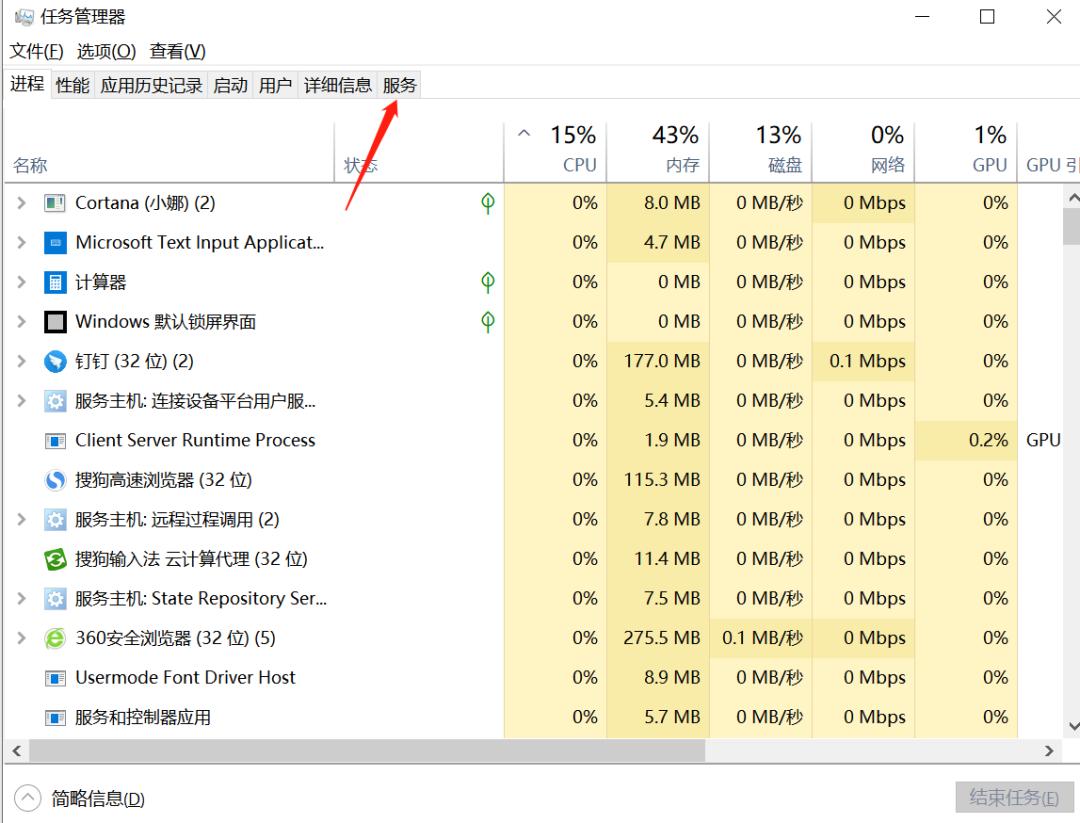Click the green leaf beside 计算器
Viewport: 1080px width, 823px height.
[x=487, y=282]
